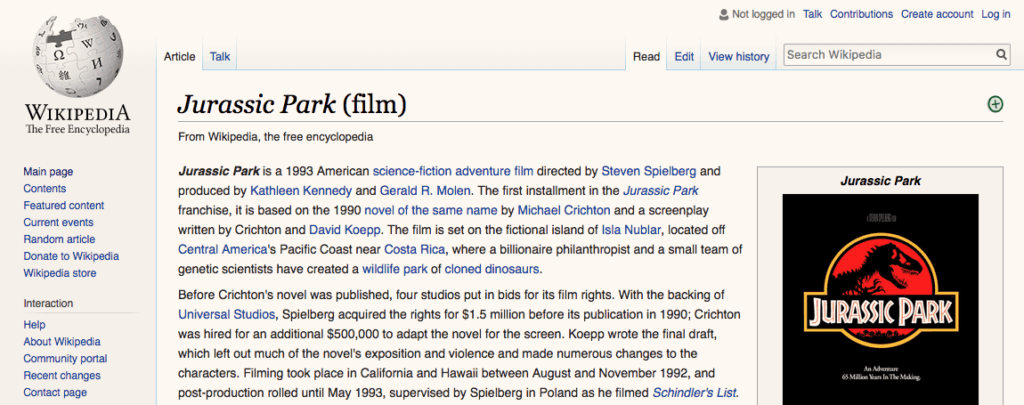Click Create account
The width and height of the screenshot is (1024, 405).
(937, 14)
